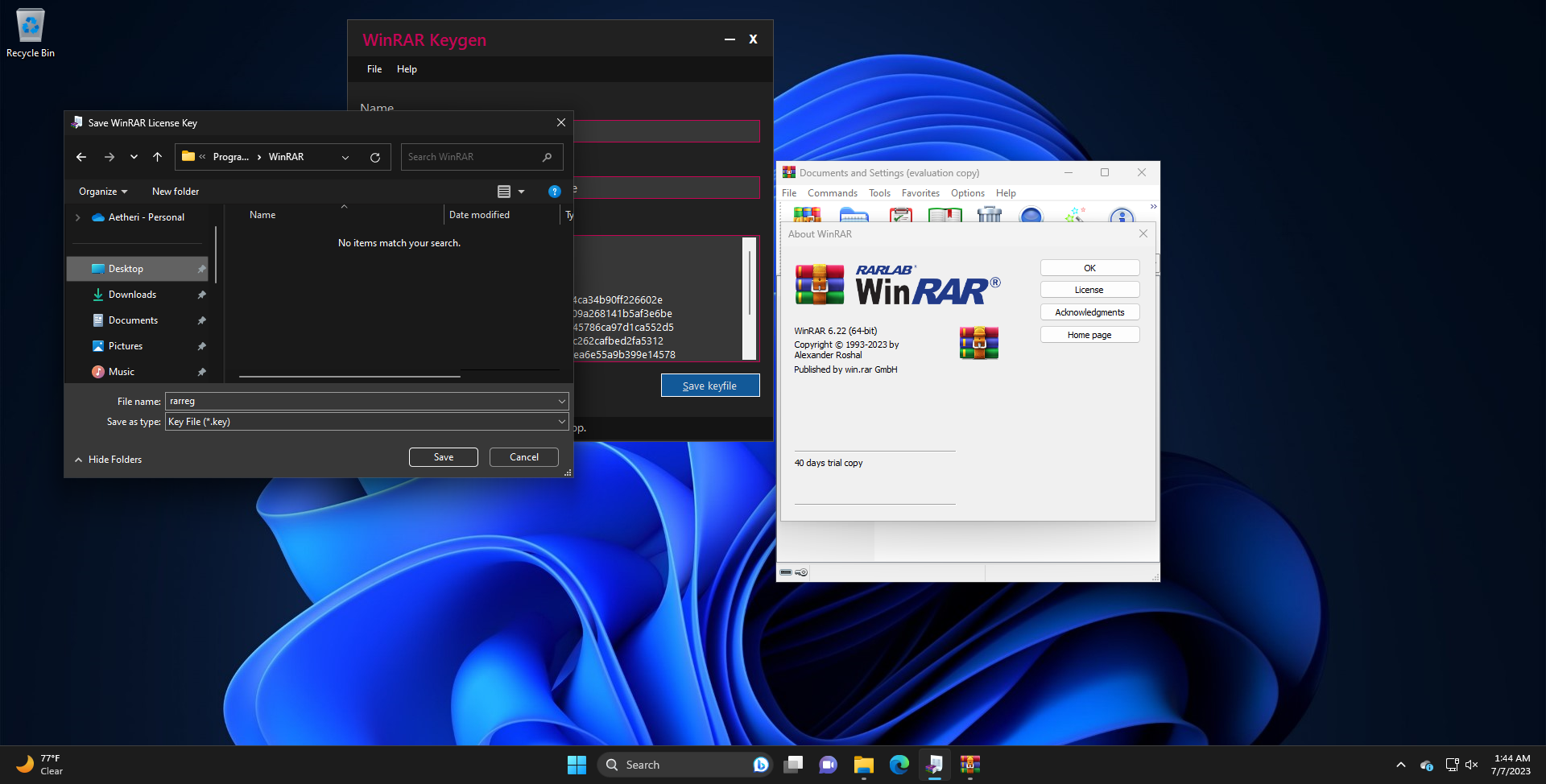
Task: Go up one folder level in dialog
Action: tap(157, 157)
